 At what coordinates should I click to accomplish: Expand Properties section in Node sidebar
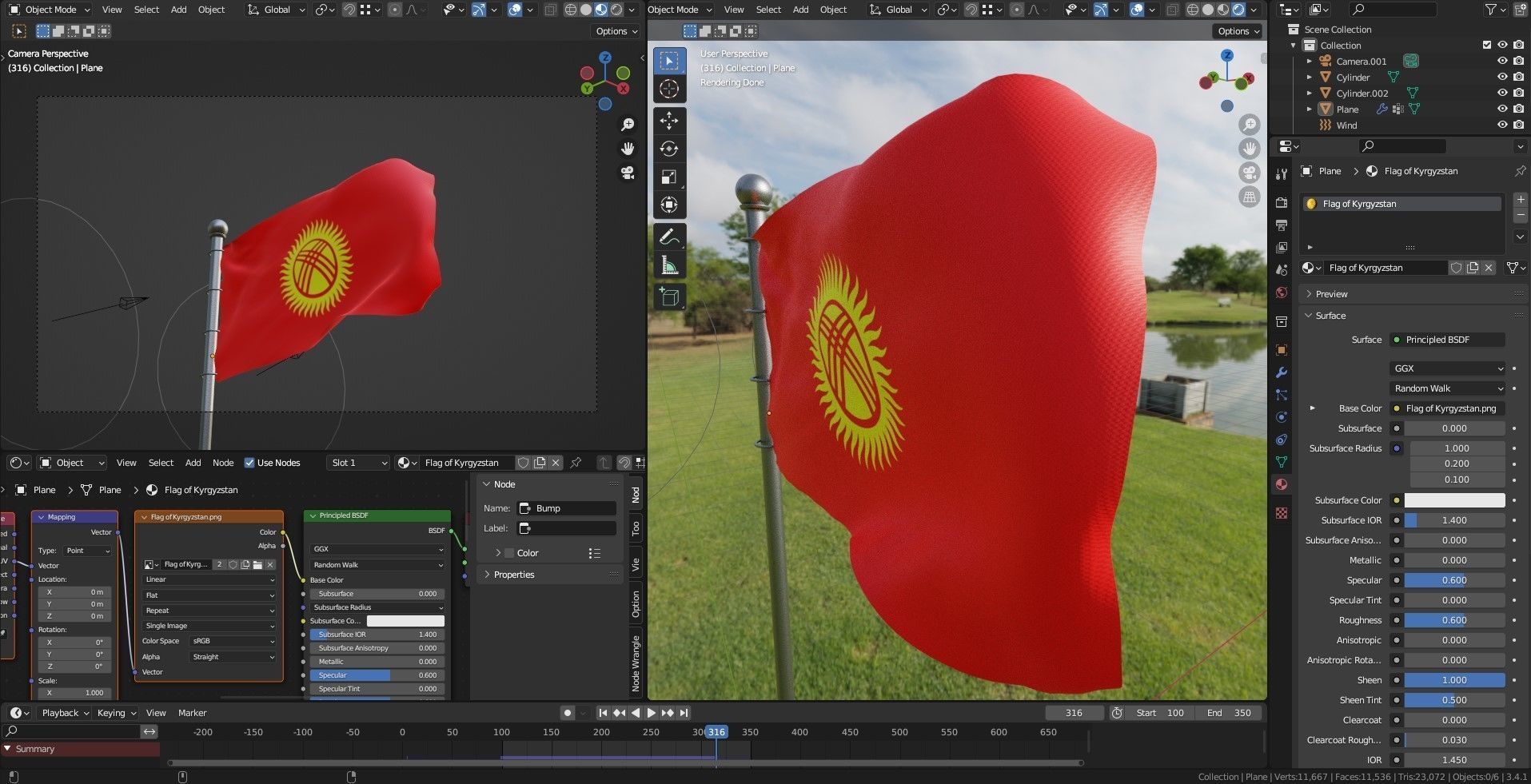click(514, 575)
